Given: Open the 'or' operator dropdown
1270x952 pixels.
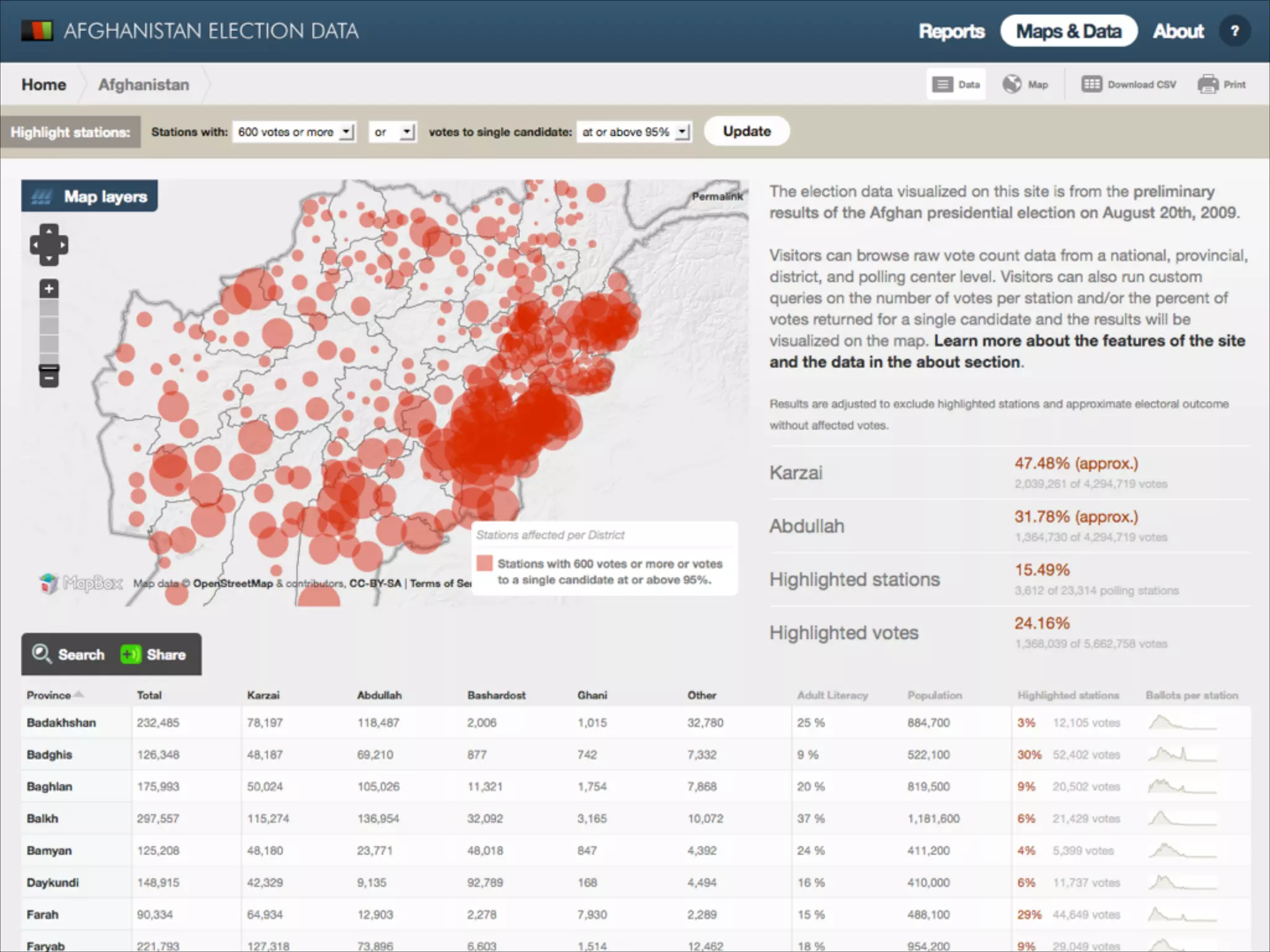Looking at the screenshot, I should [392, 131].
